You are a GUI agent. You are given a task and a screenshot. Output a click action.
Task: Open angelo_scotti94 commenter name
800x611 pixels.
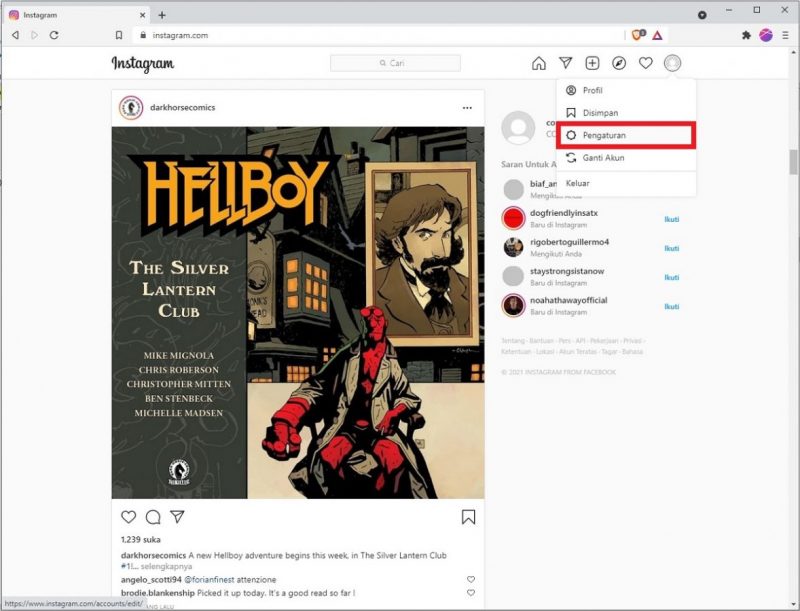point(151,579)
